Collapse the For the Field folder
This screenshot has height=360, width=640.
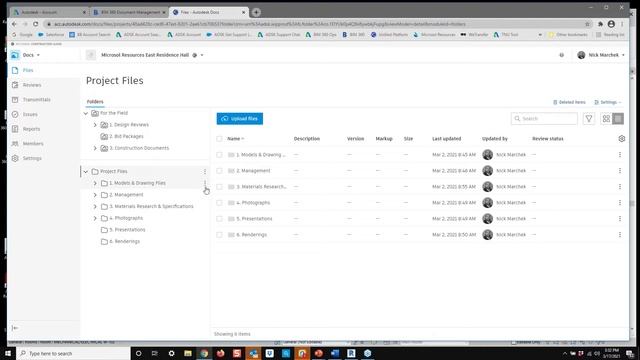click(x=86, y=113)
